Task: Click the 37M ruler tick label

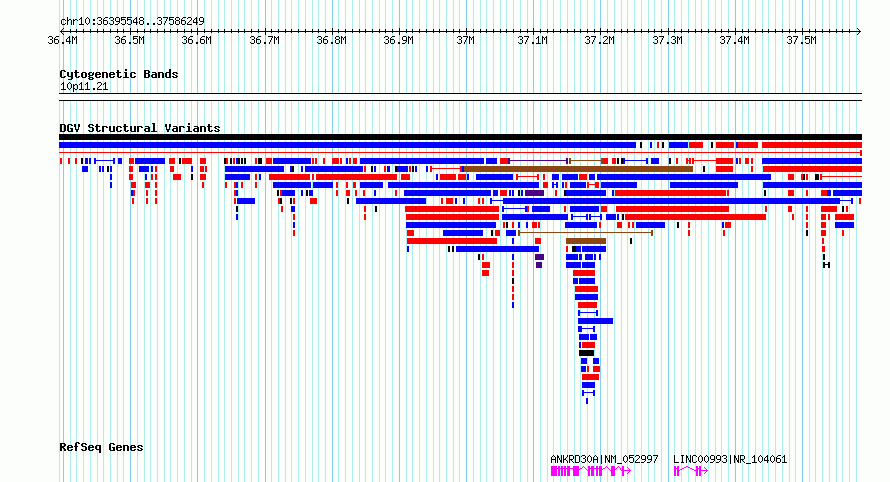Action: pyautogui.click(x=465, y=40)
